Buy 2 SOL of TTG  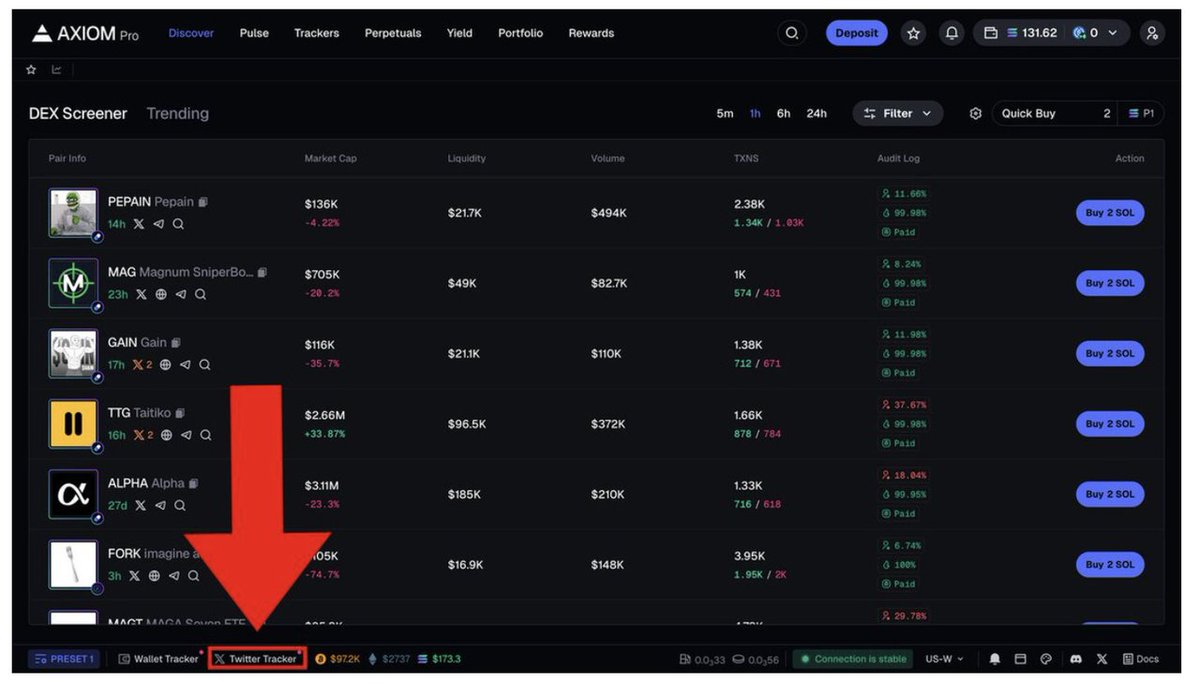pos(1110,424)
